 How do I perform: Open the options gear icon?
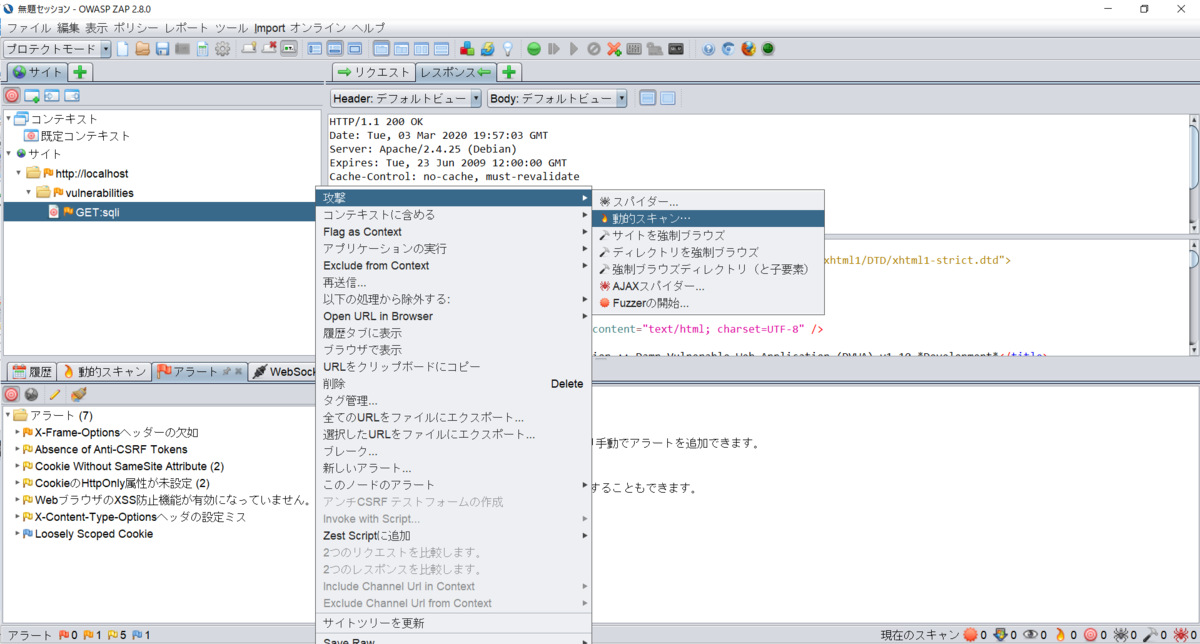pyautogui.click(x=223, y=48)
